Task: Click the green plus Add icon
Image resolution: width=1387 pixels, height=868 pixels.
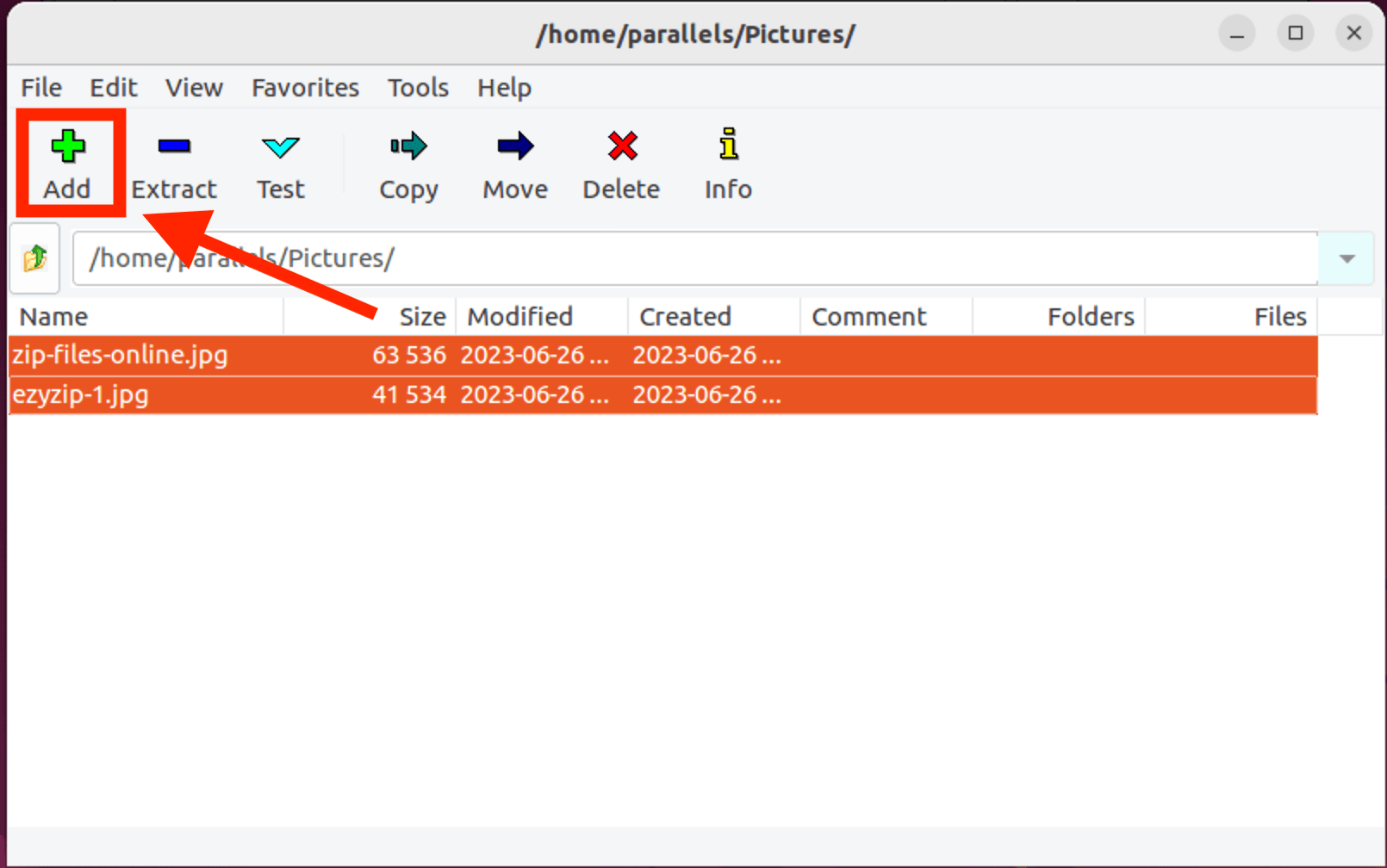Action: 67,147
